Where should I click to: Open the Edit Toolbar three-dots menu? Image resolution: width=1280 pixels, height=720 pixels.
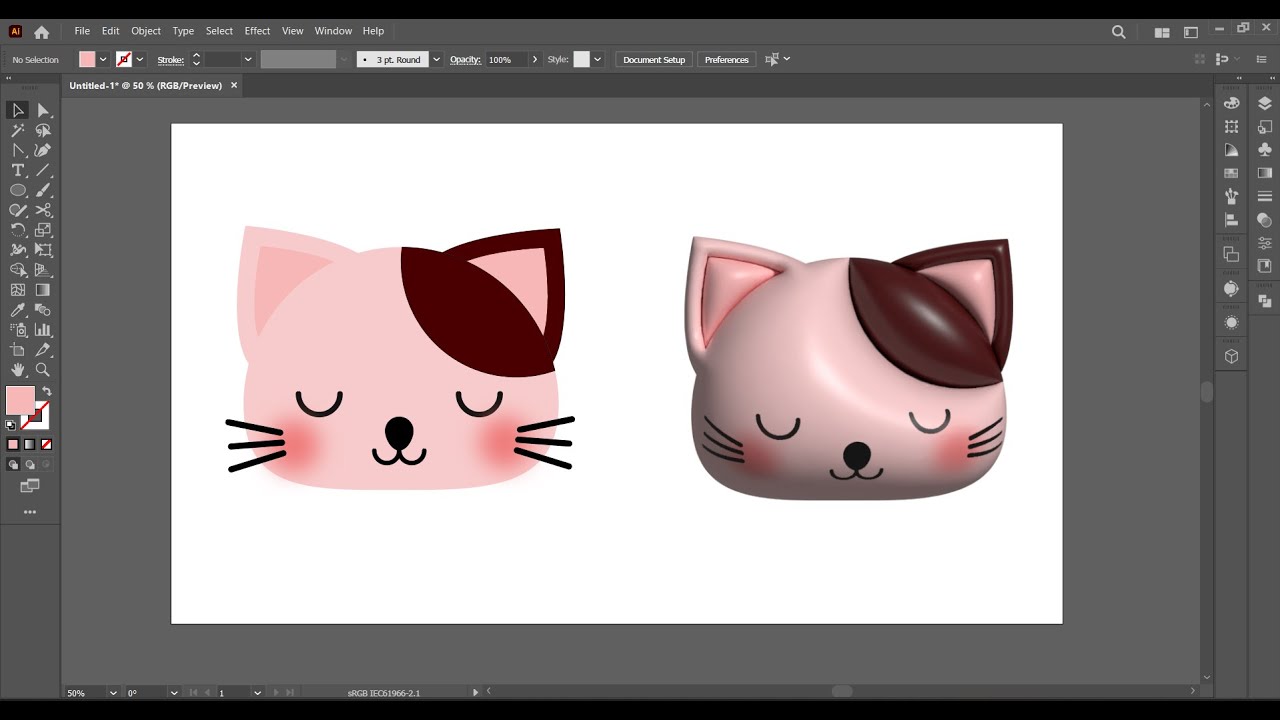[30, 512]
